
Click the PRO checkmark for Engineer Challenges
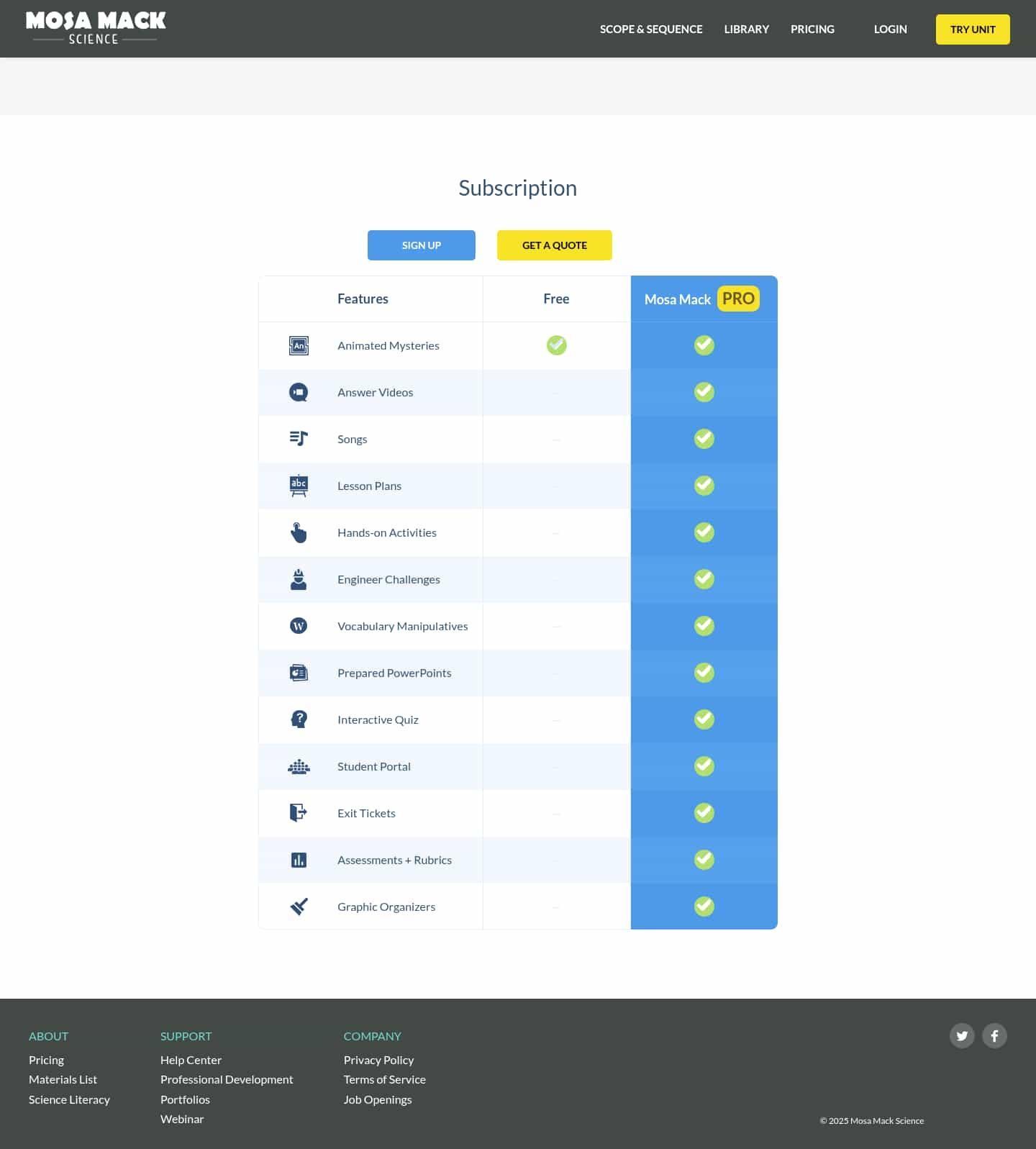(704, 579)
